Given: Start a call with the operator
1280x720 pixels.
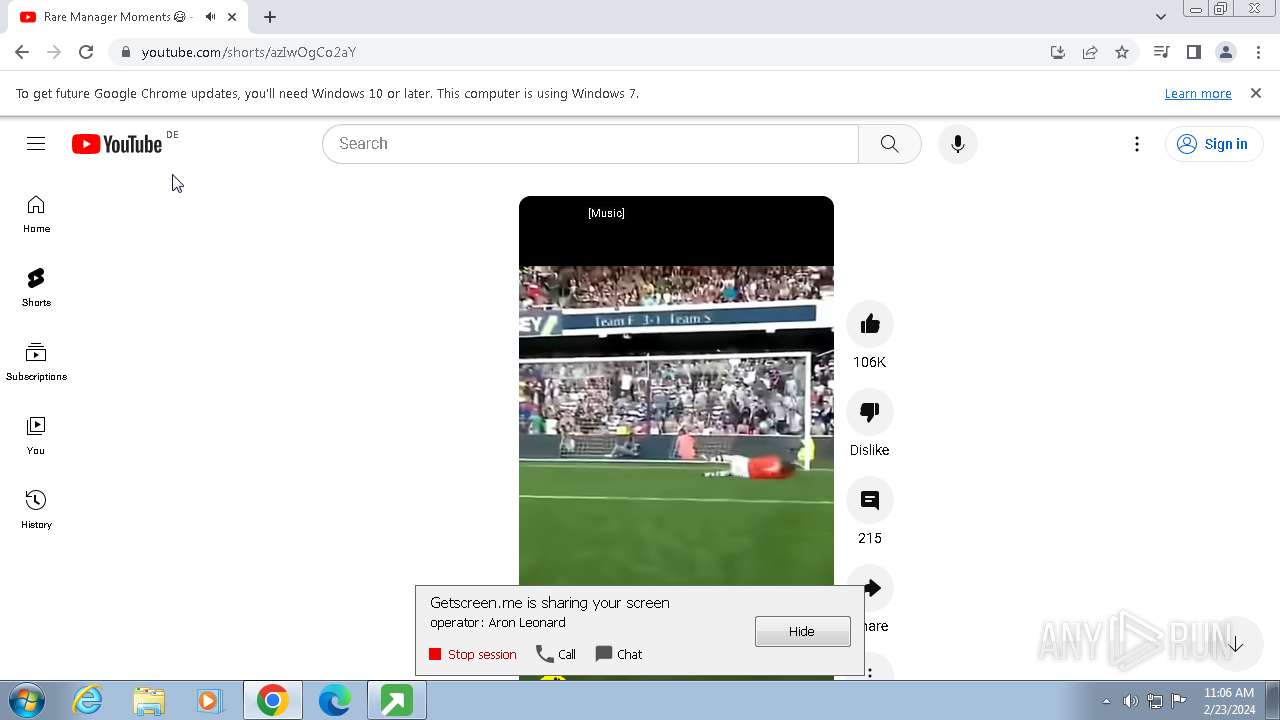Looking at the screenshot, I should pos(556,654).
